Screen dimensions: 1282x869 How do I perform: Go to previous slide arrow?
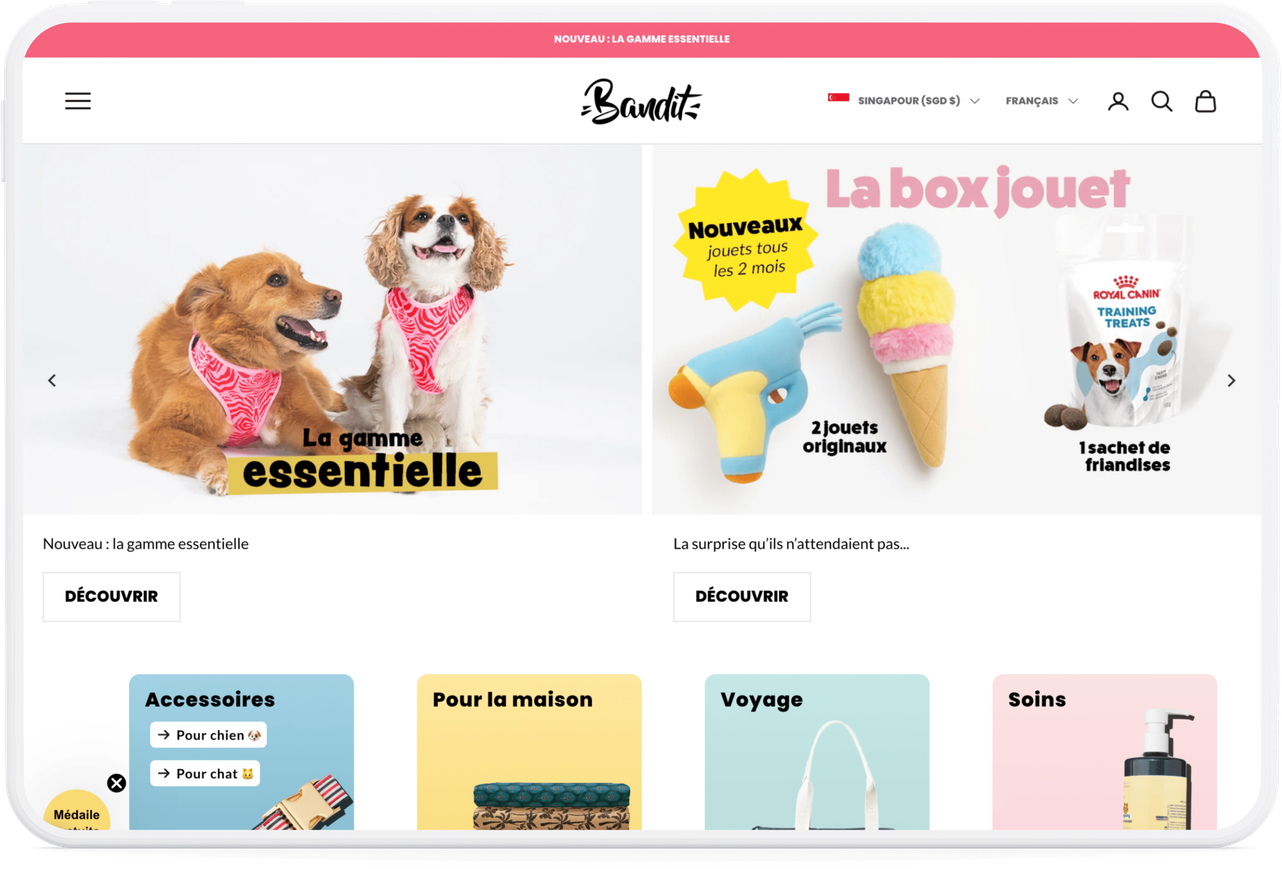pos(52,380)
